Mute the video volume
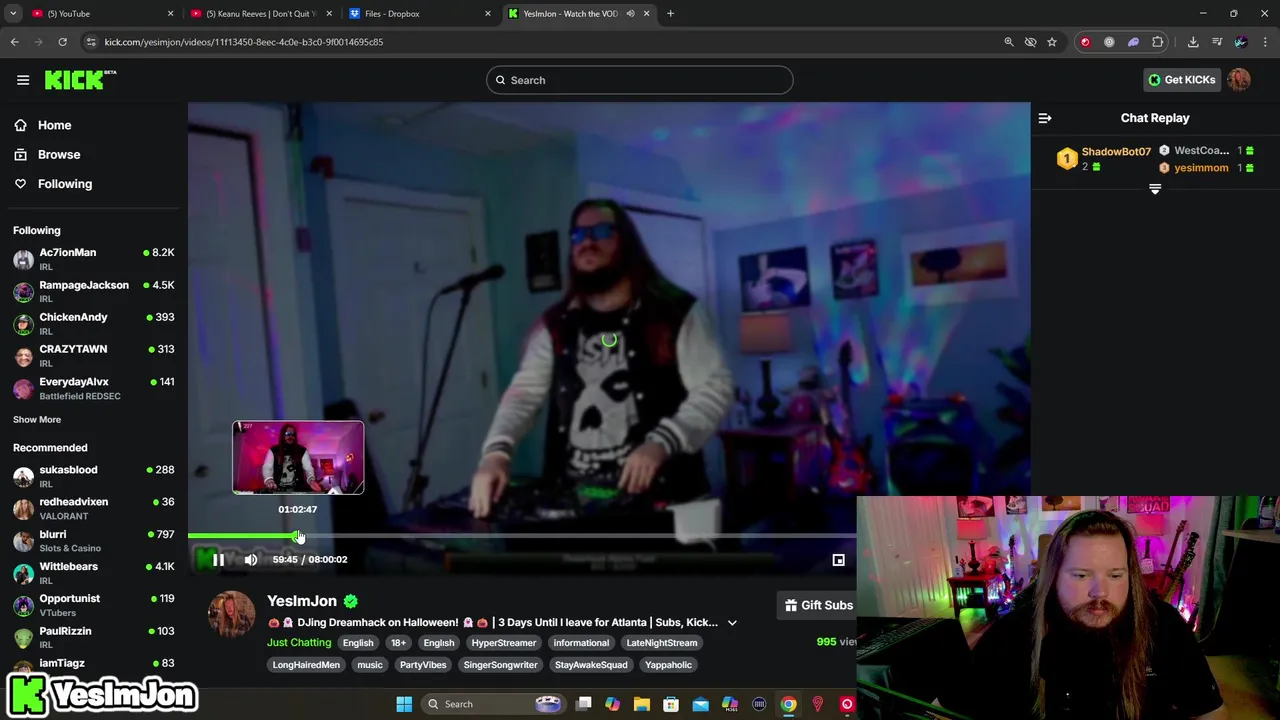The image size is (1280, 720). pyautogui.click(x=251, y=560)
